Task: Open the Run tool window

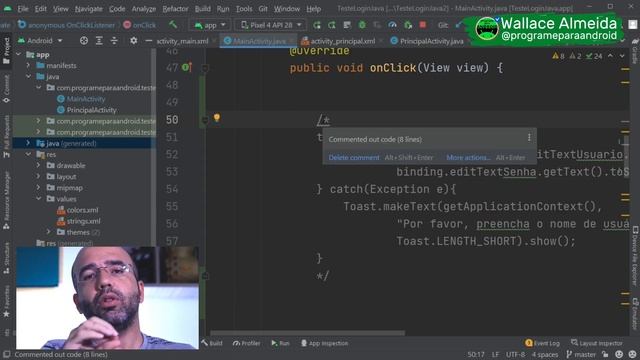Action: tap(280, 343)
